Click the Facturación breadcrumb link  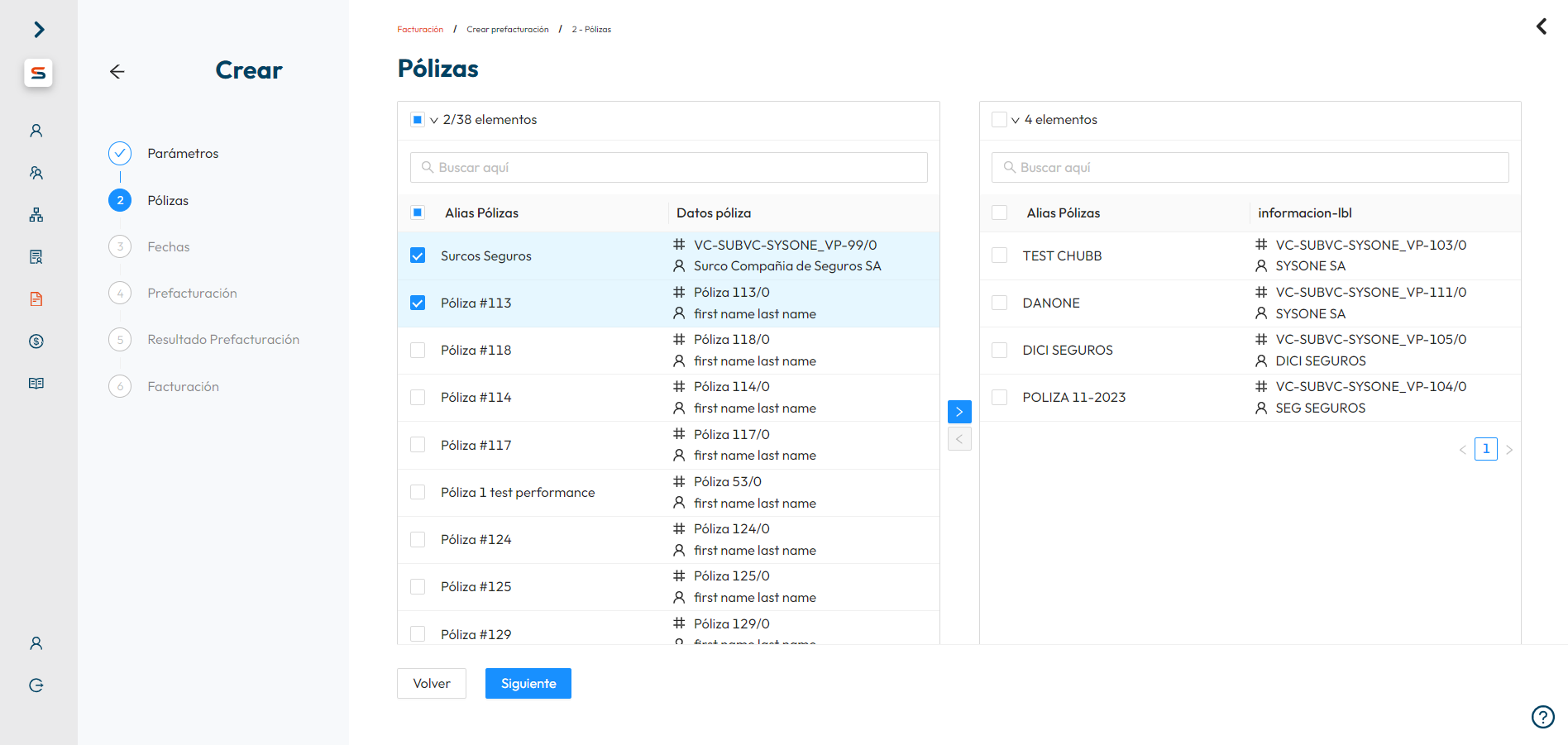point(420,30)
